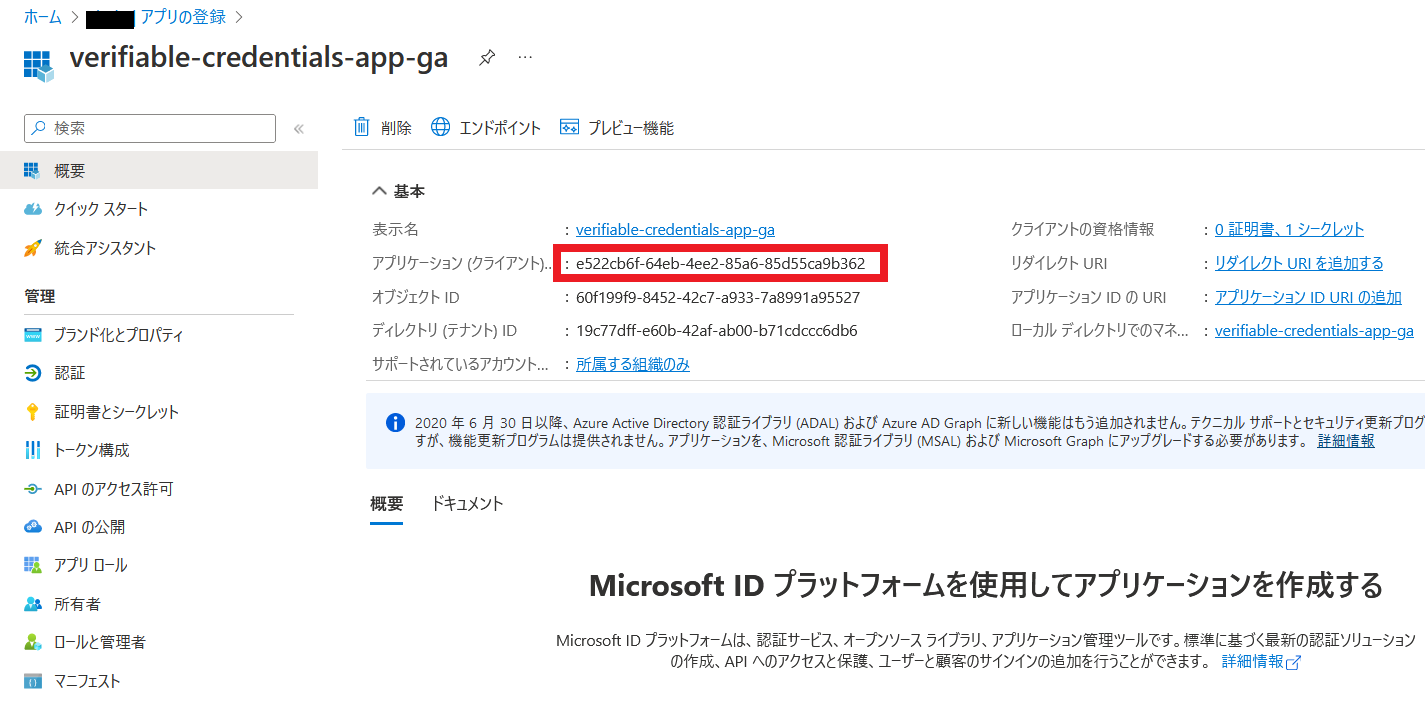This screenshot has height=701, width=1425.
Task: Open the verifiable-credentials-app-ga 表示名 link
Action: click(x=675, y=230)
